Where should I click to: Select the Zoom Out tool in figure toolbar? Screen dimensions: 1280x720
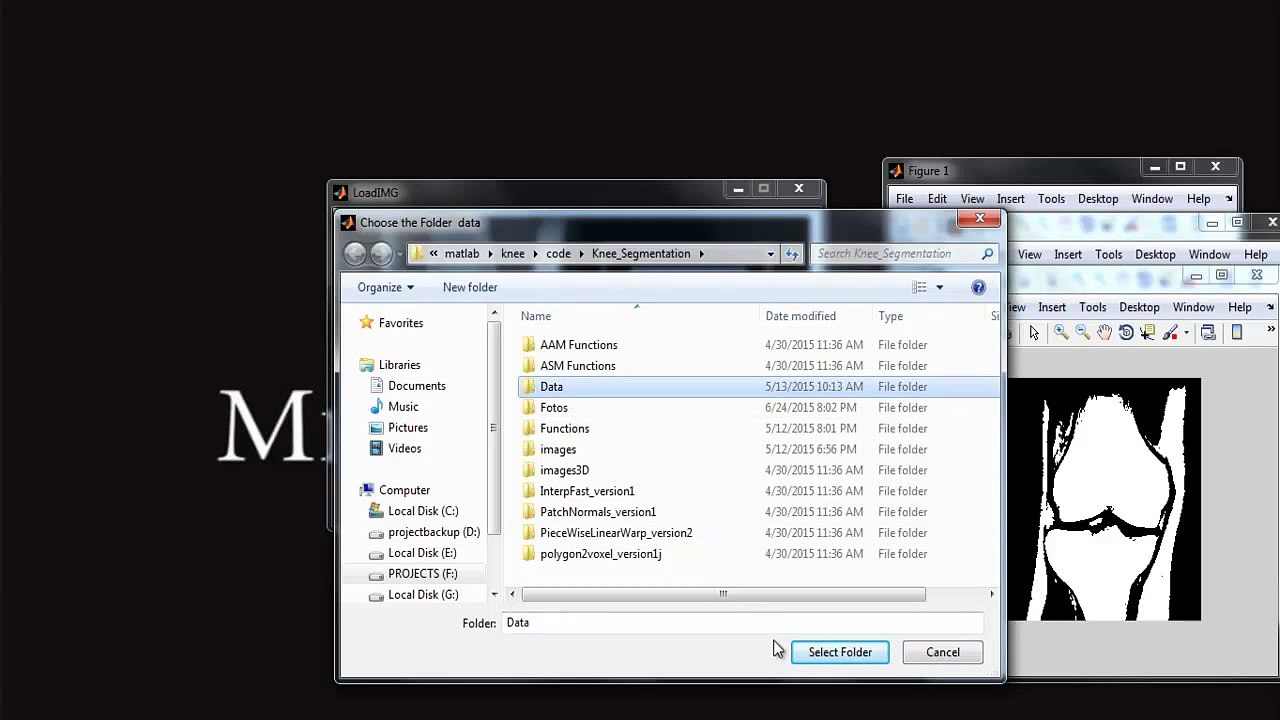coord(1082,333)
